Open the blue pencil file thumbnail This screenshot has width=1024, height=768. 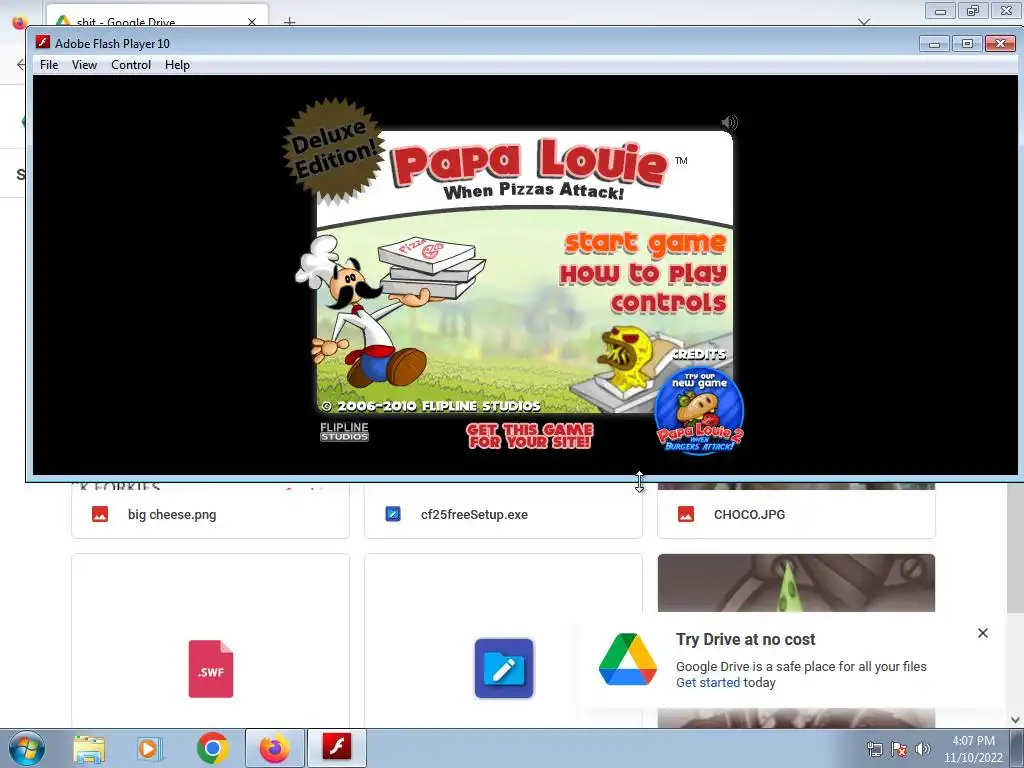(504, 668)
